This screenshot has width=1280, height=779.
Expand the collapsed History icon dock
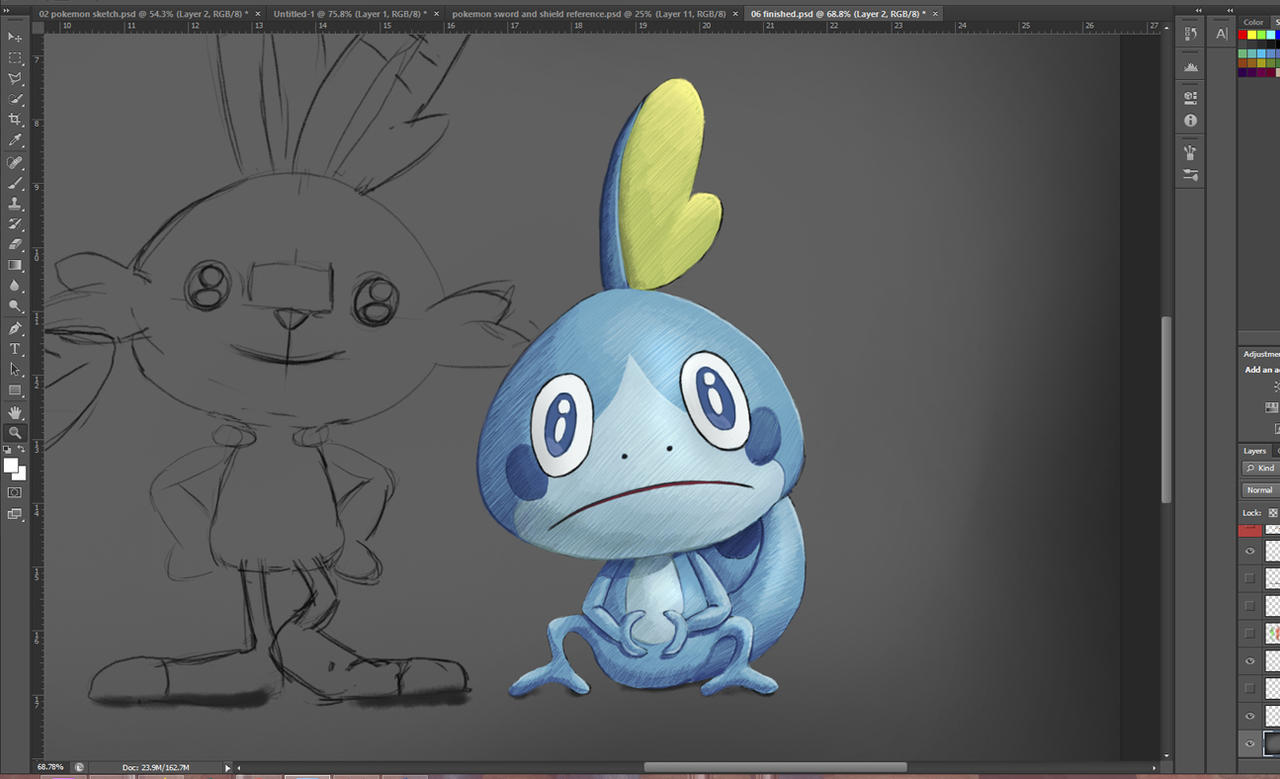coord(1199,10)
